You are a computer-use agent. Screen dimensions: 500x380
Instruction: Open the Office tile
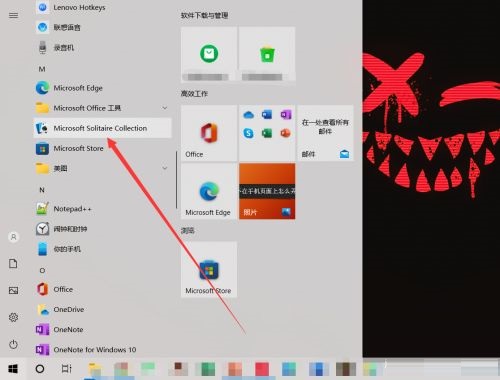[209, 133]
